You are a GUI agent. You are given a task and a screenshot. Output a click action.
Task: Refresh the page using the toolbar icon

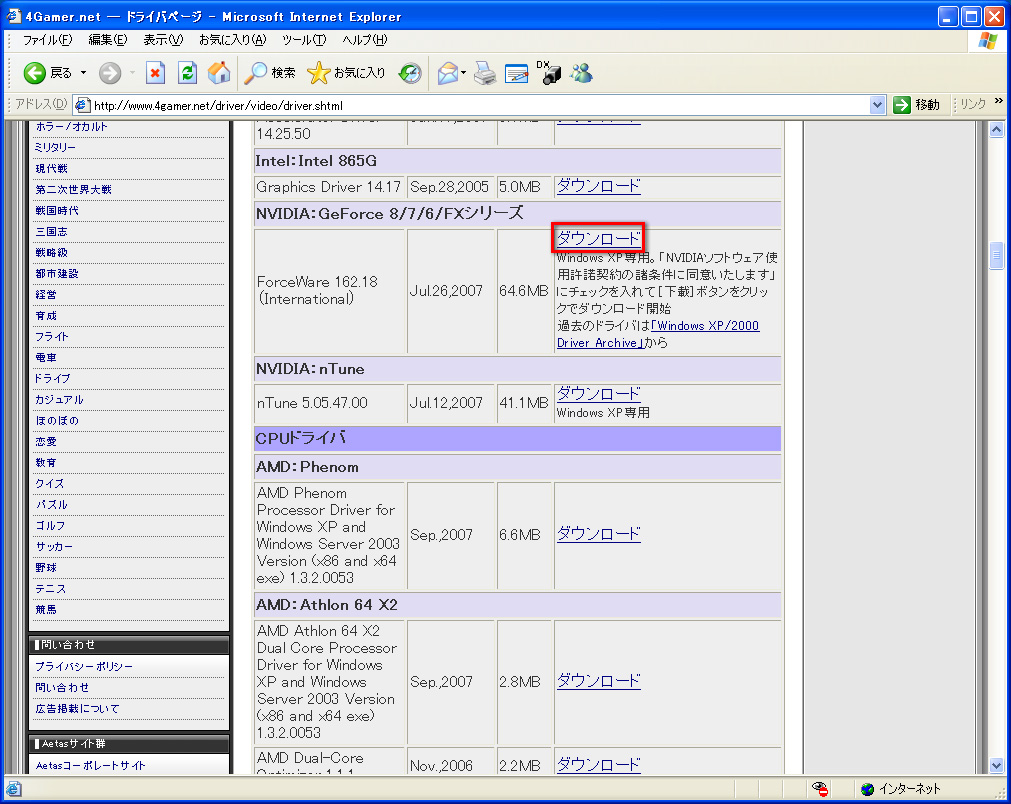click(x=187, y=73)
